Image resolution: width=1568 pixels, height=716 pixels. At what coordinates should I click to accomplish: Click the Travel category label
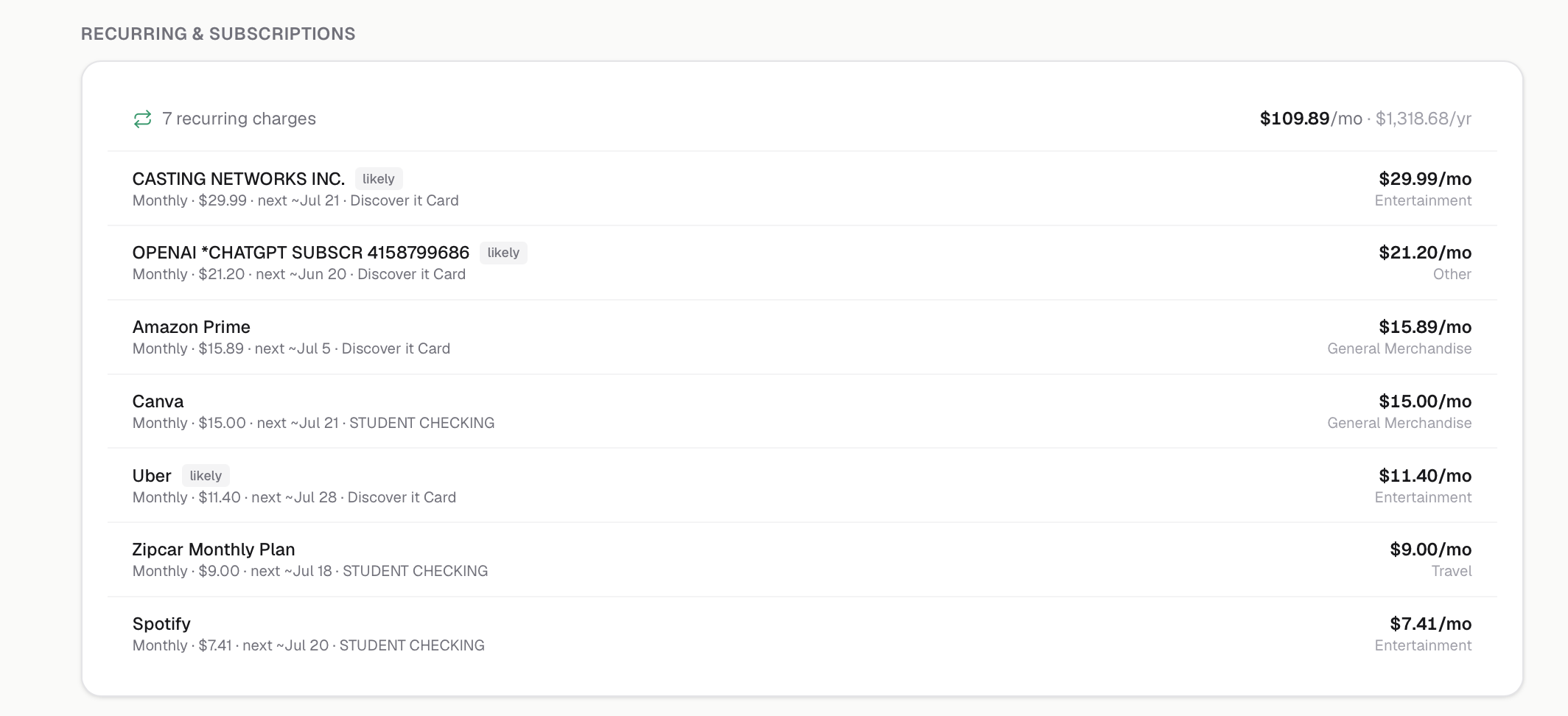tap(1451, 571)
